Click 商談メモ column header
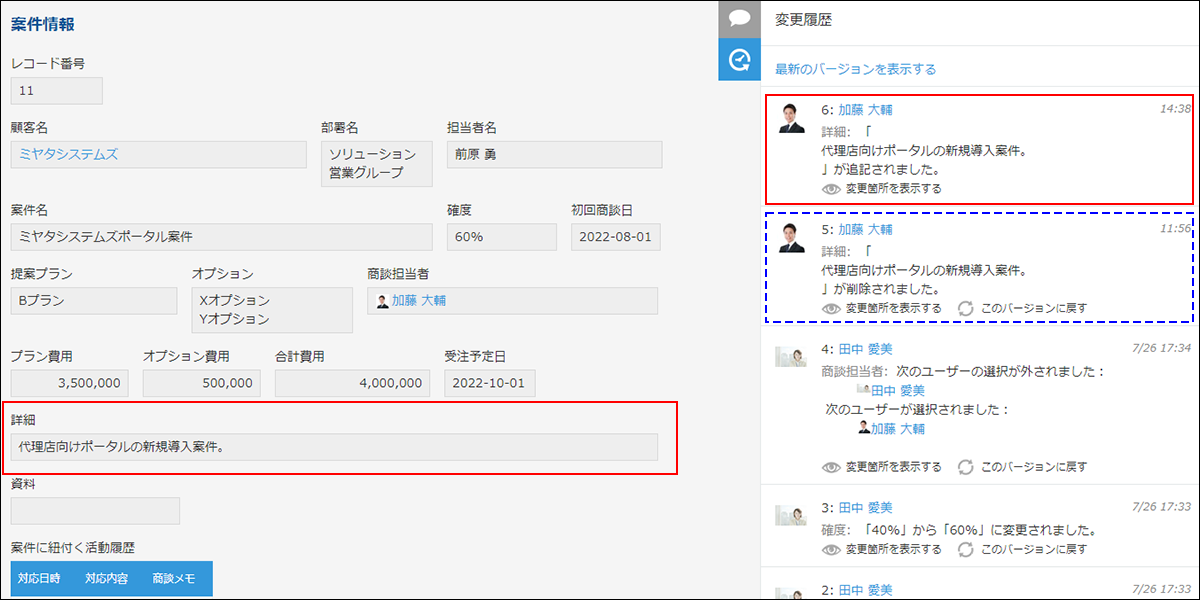Screen dimensions: 1200x600 pos(174,578)
